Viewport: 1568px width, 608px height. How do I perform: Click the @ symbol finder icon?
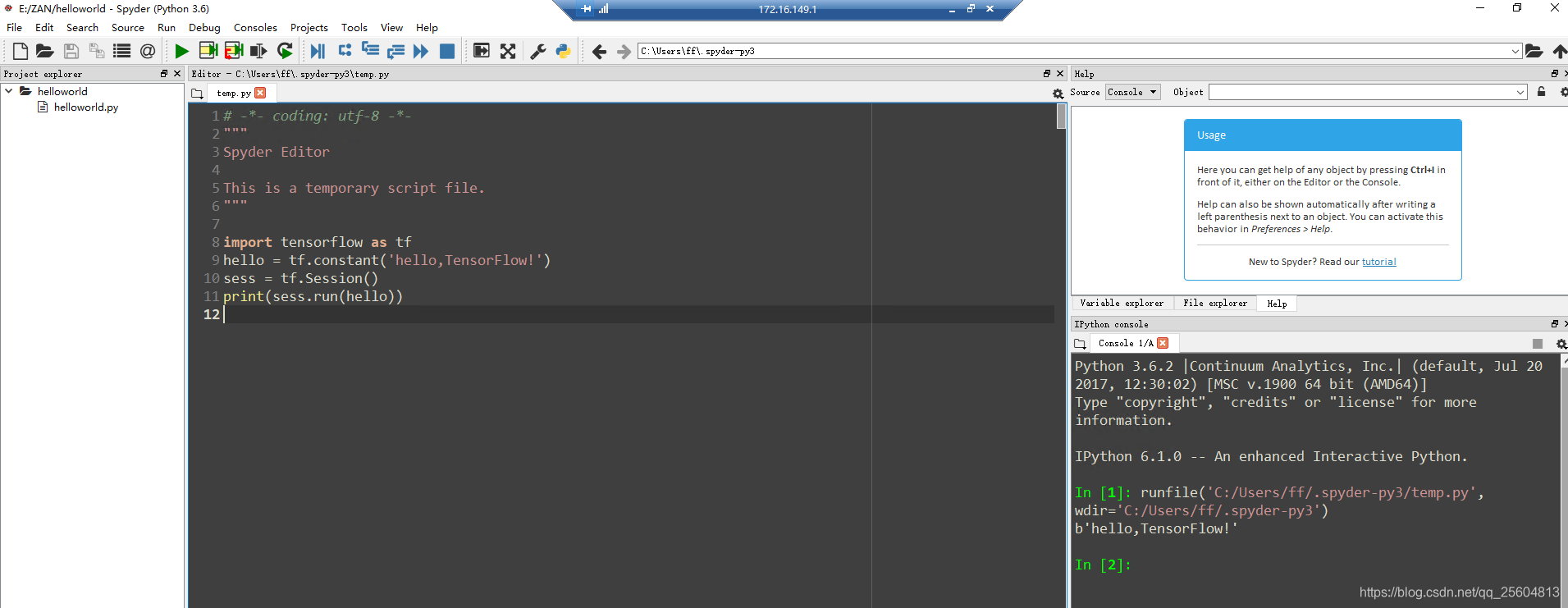pos(148,51)
